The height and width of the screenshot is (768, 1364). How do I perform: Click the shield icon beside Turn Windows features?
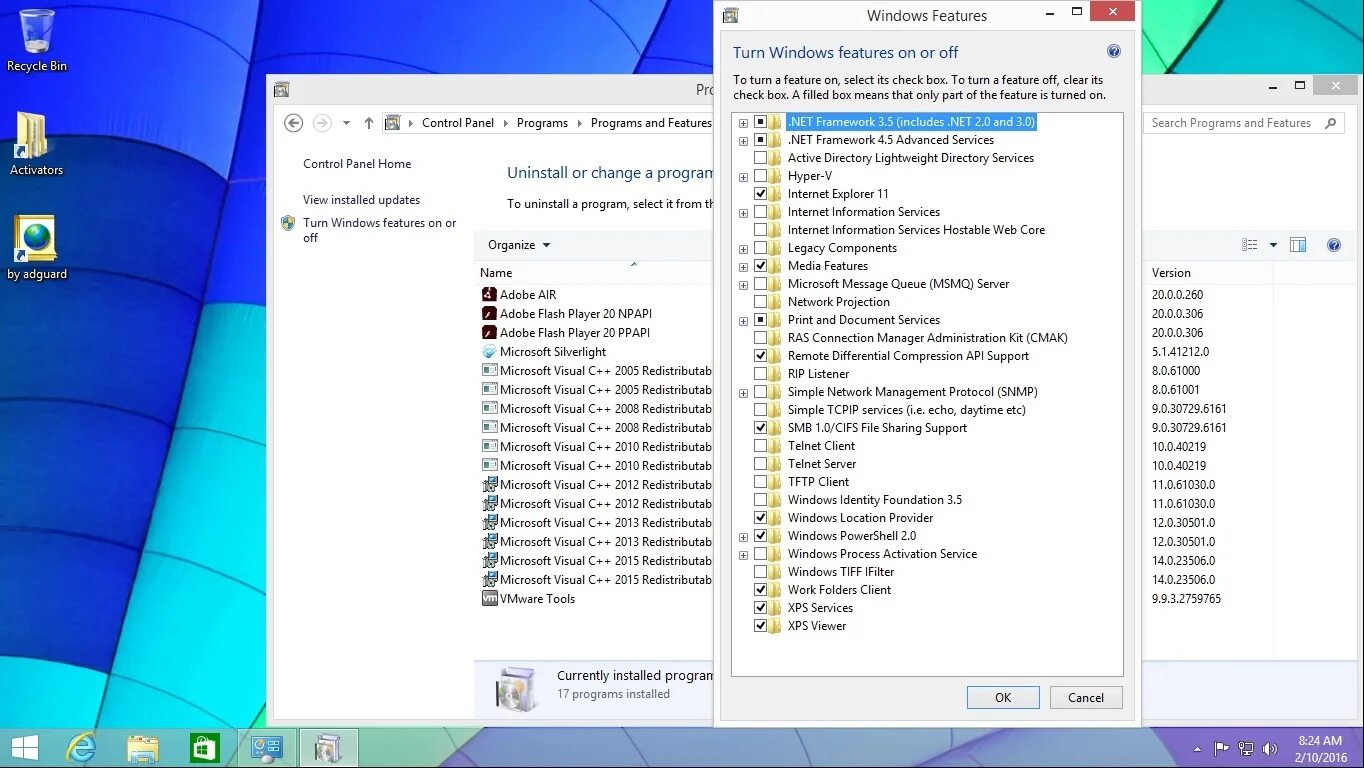[x=288, y=223]
